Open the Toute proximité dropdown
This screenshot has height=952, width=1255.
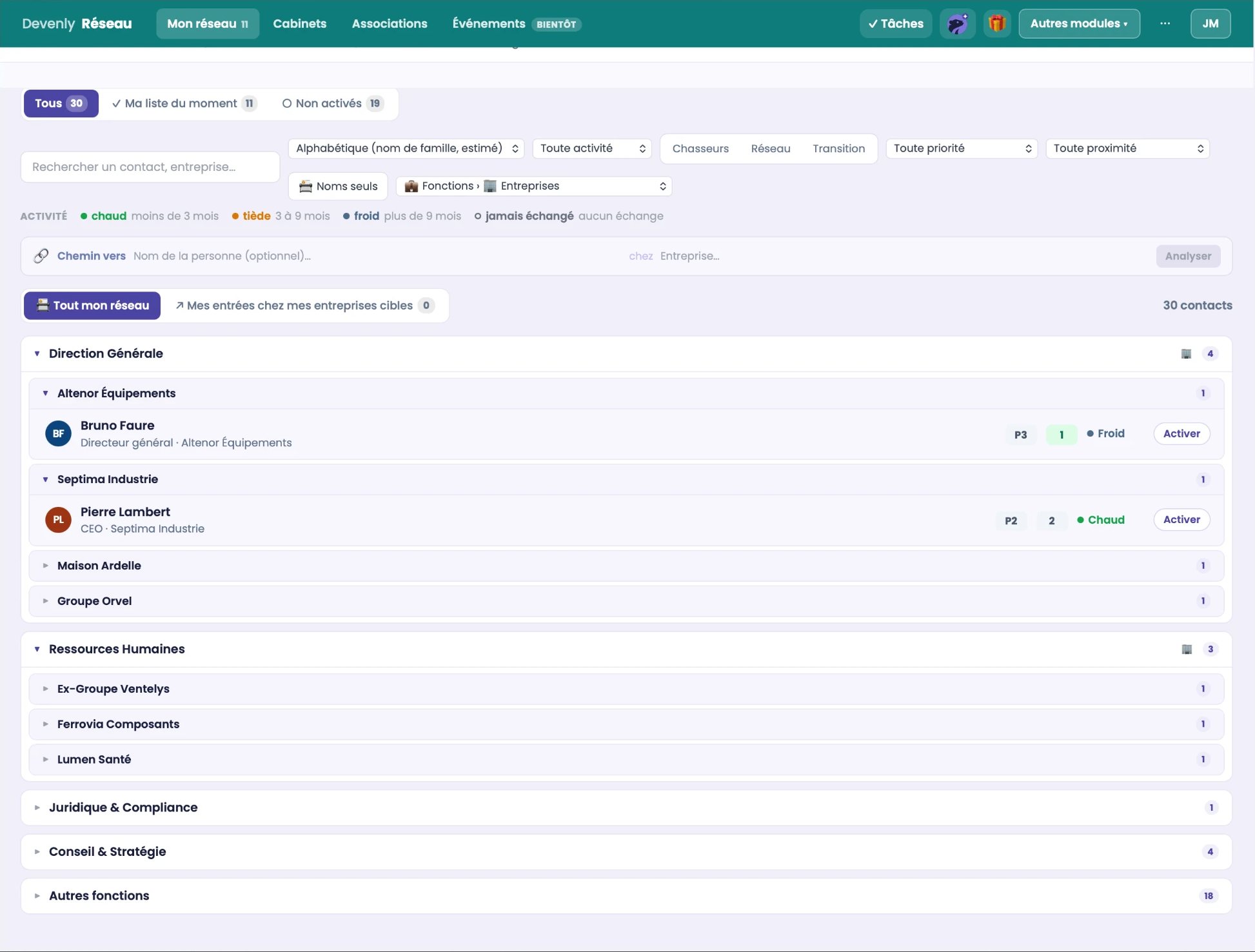click(1127, 148)
